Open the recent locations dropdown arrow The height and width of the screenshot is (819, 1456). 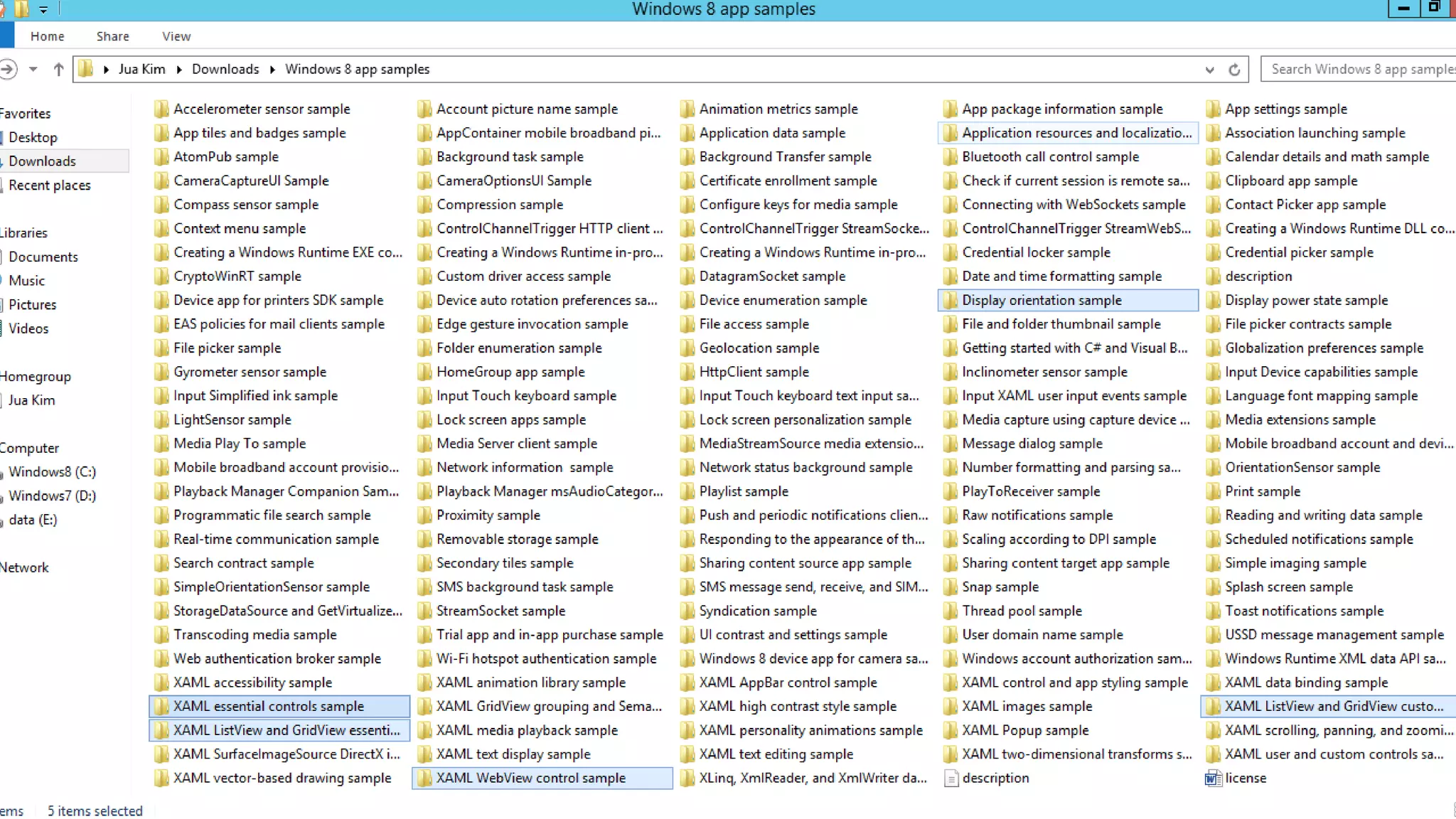[33, 70]
